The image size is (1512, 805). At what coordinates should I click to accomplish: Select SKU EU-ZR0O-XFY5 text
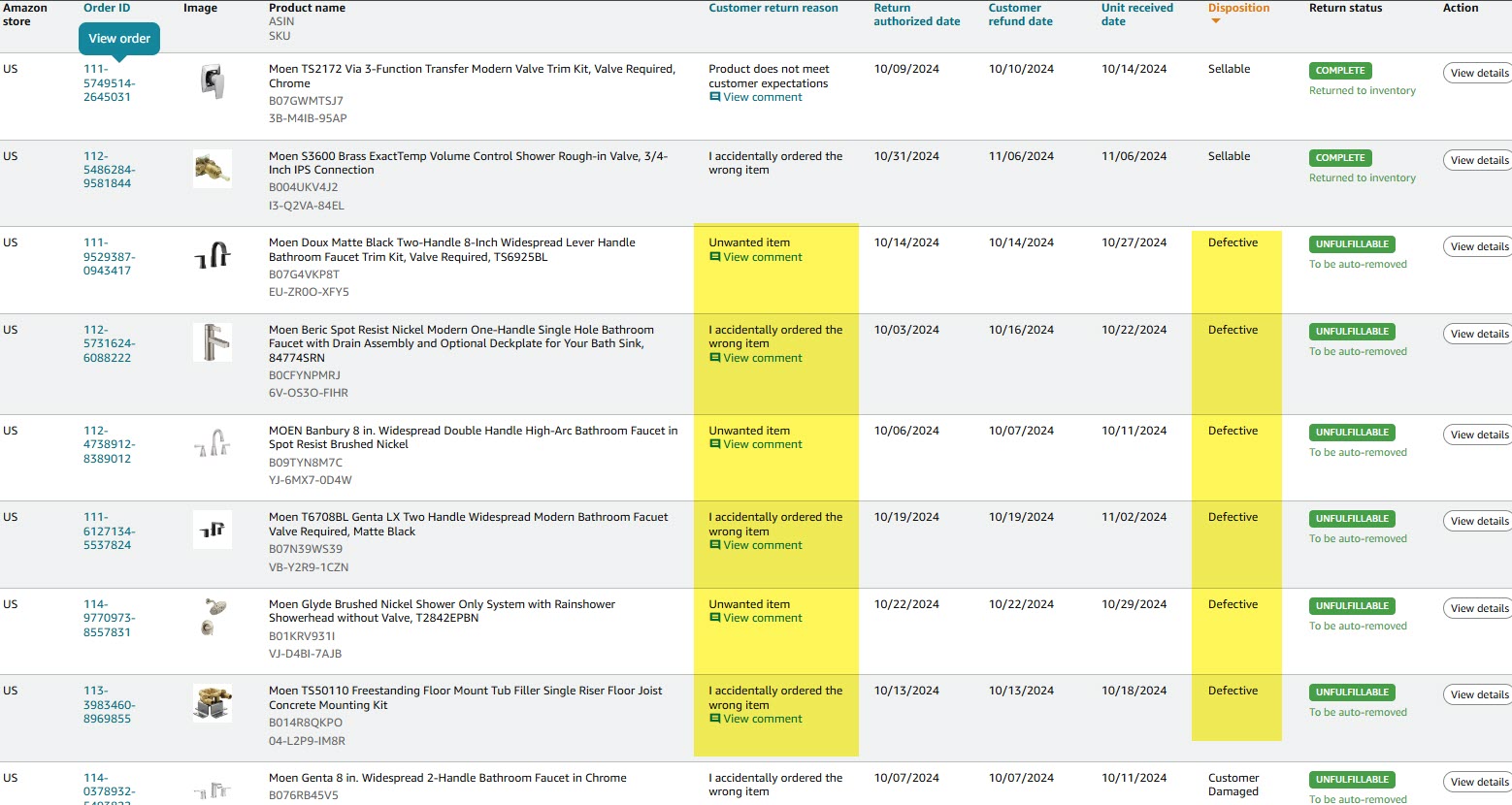[309, 292]
